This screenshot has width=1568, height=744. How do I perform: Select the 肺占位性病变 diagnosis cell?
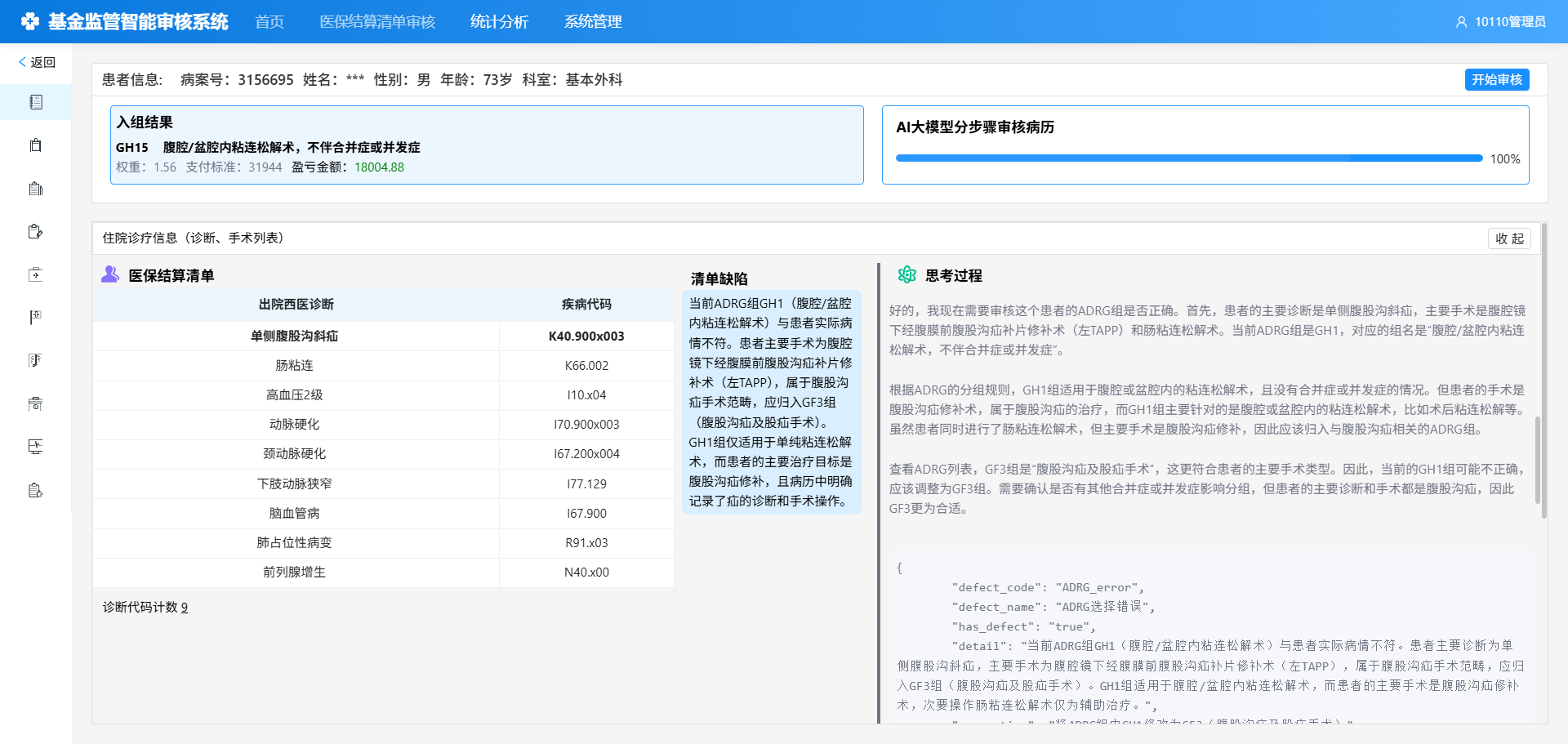coord(295,543)
